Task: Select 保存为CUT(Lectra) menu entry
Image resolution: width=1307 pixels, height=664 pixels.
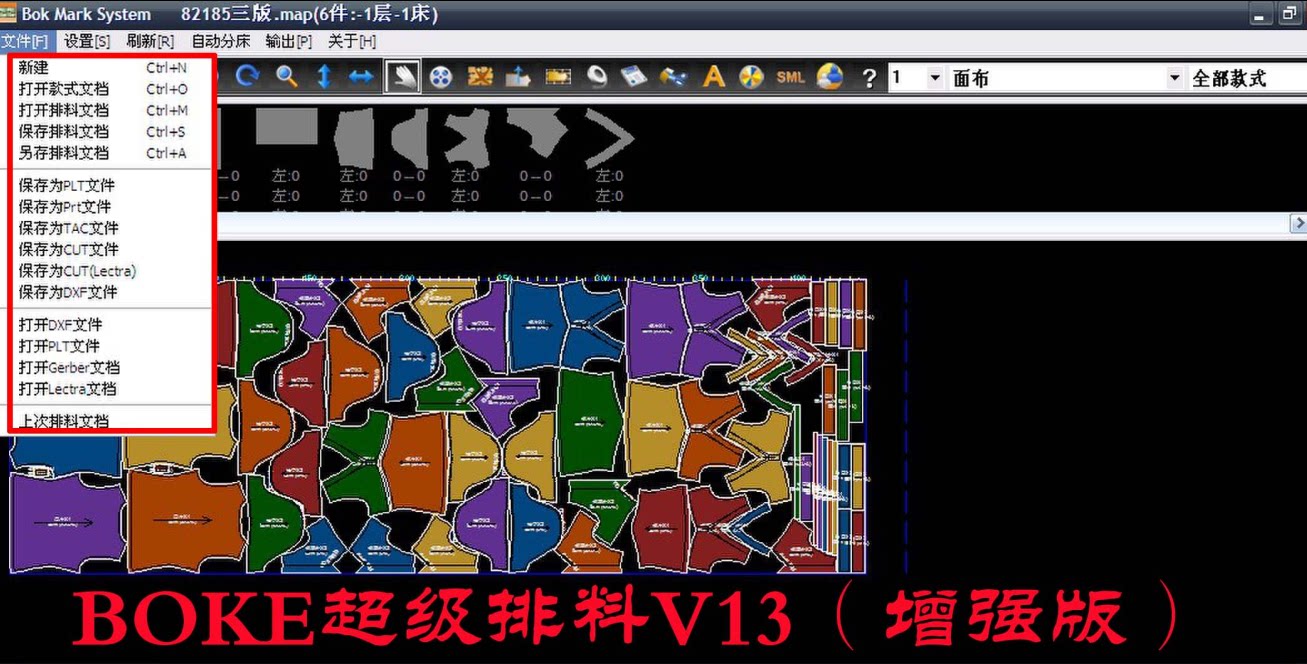Action: coord(111,271)
